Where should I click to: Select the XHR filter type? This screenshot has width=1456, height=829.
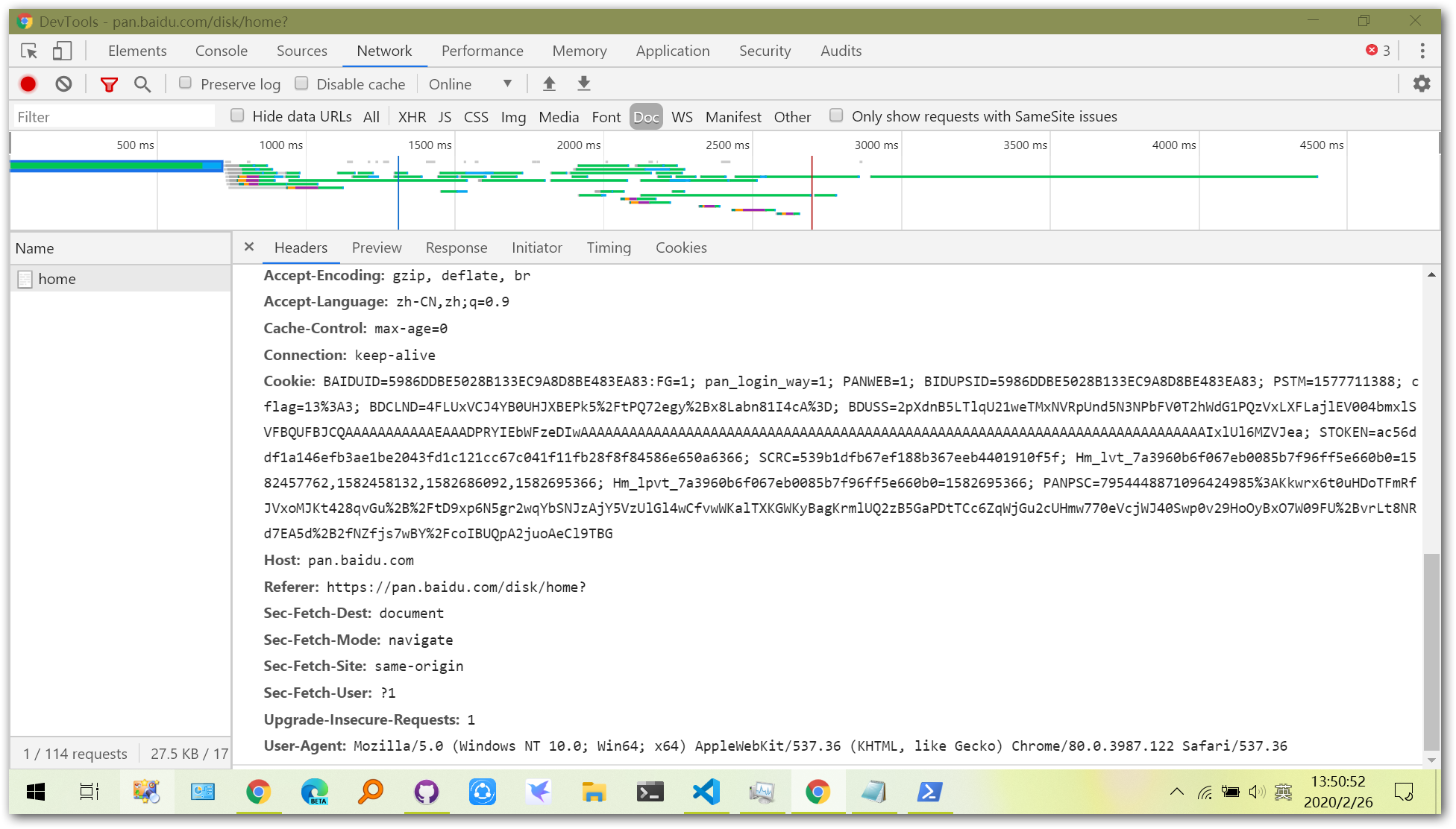pyautogui.click(x=412, y=117)
